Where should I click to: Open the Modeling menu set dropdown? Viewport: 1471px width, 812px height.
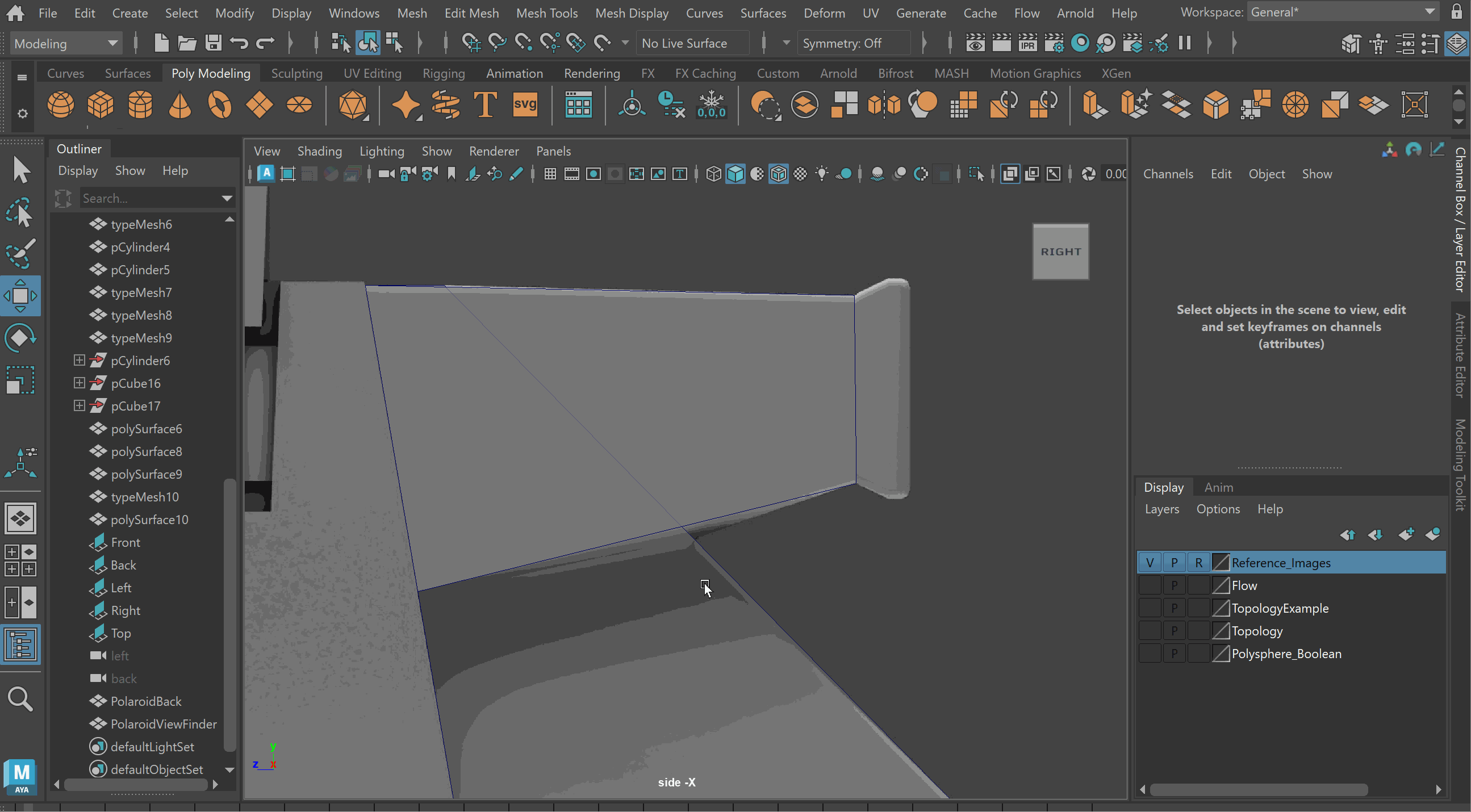[x=66, y=43]
